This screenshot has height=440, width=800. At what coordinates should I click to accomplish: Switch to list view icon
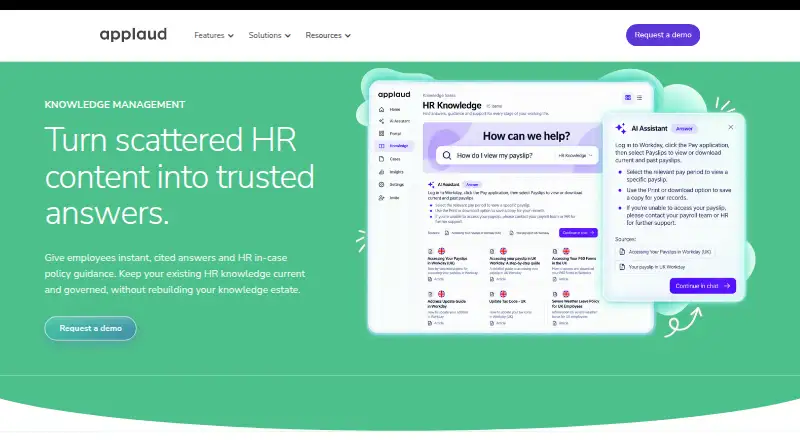click(639, 97)
